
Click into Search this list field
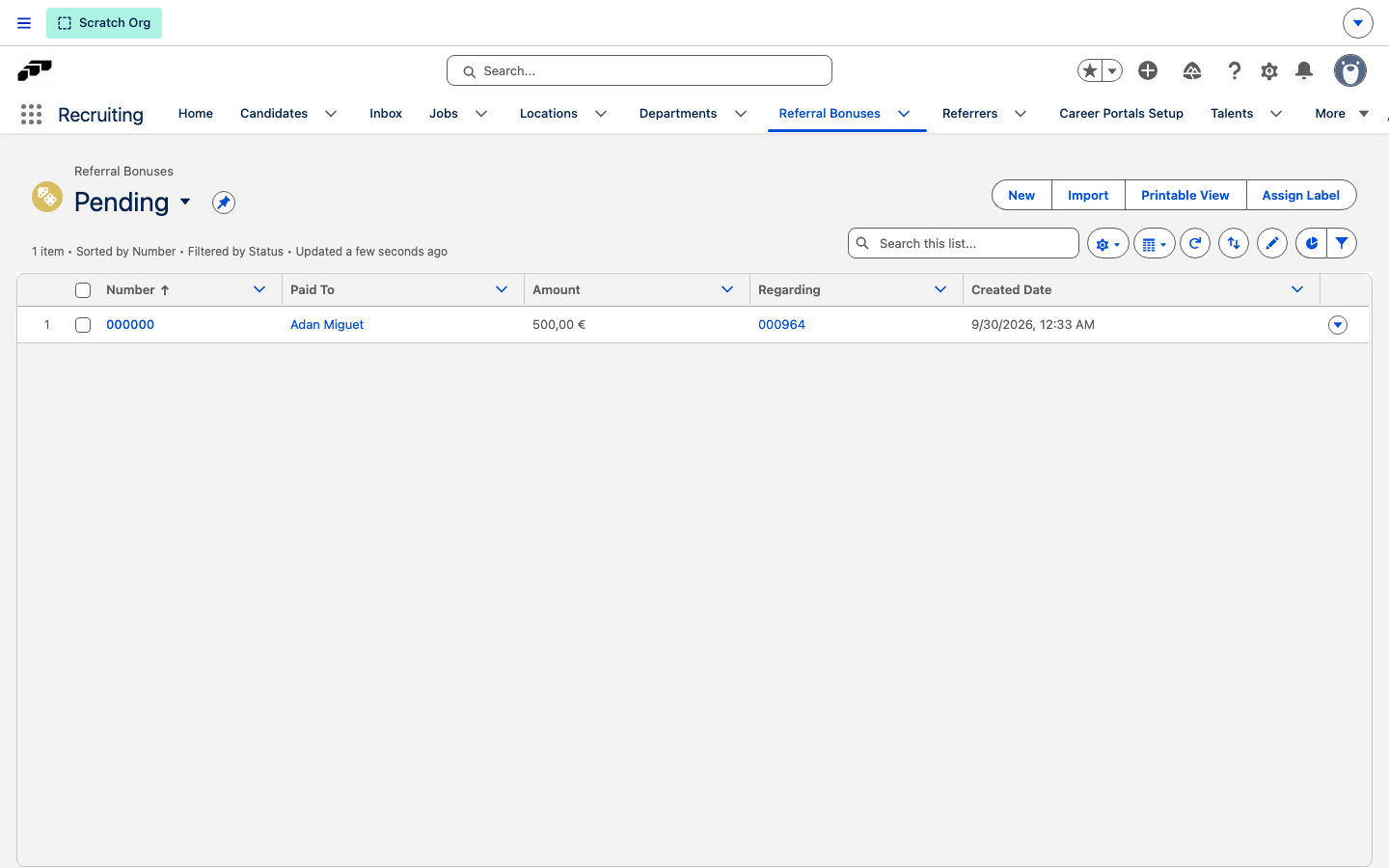pyautogui.click(x=964, y=243)
